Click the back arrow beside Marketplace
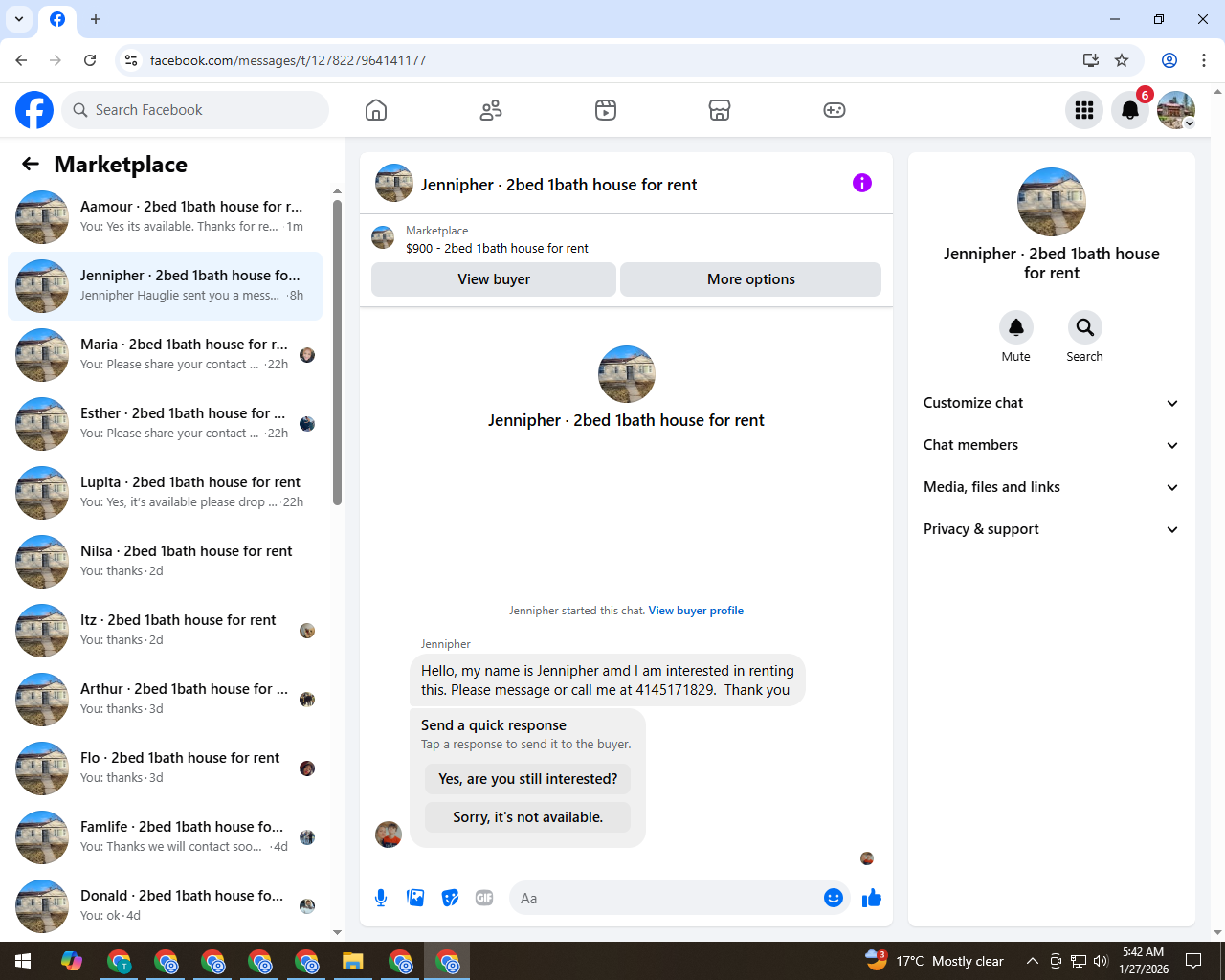This screenshot has height=980, width=1225. point(31,164)
